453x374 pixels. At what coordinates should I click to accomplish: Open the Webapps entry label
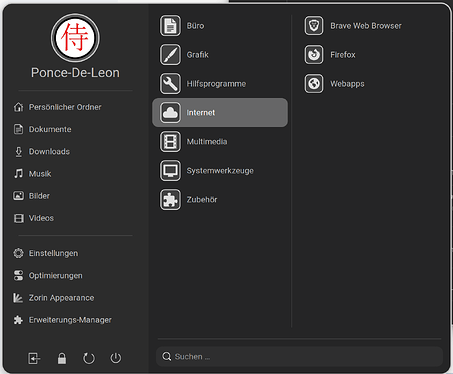click(x=347, y=84)
